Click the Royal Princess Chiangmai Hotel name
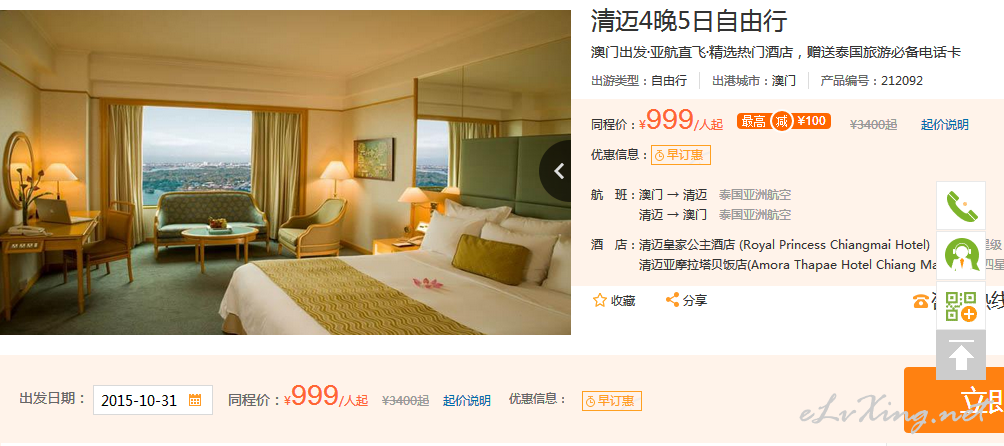The width and height of the screenshot is (1004, 446). pyautogui.click(x=784, y=245)
